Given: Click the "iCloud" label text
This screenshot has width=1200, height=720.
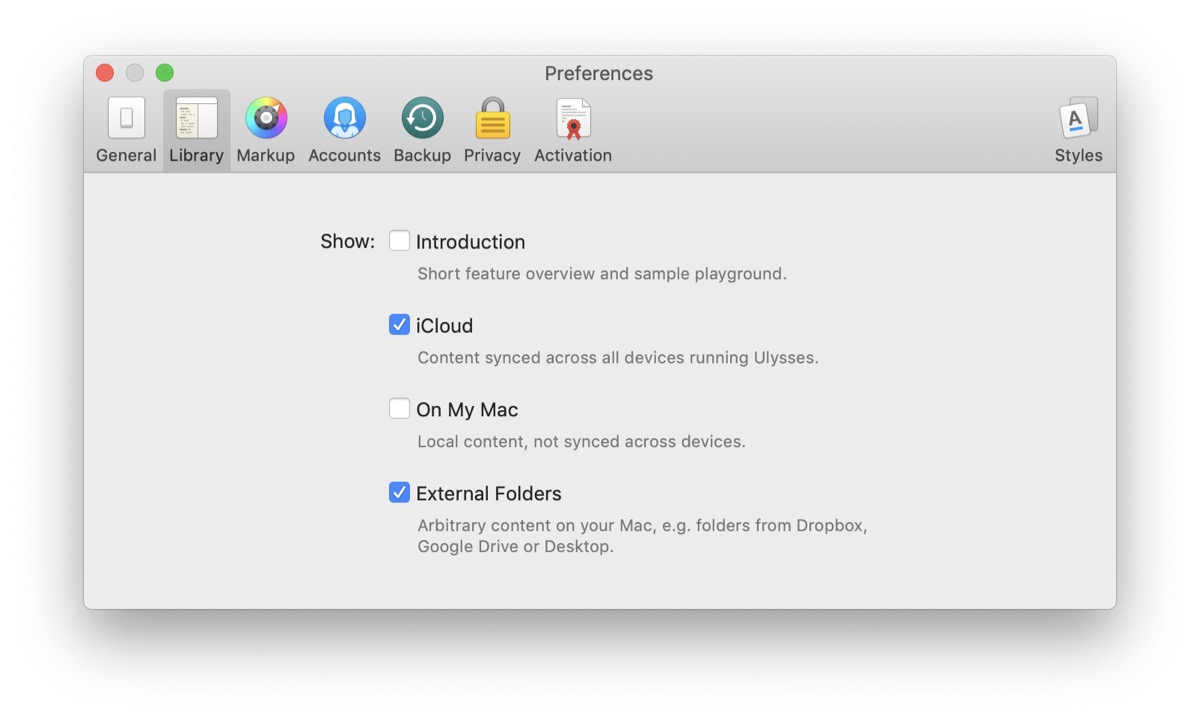Looking at the screenshot, I should pyautogui.click(x=444, y=326).
